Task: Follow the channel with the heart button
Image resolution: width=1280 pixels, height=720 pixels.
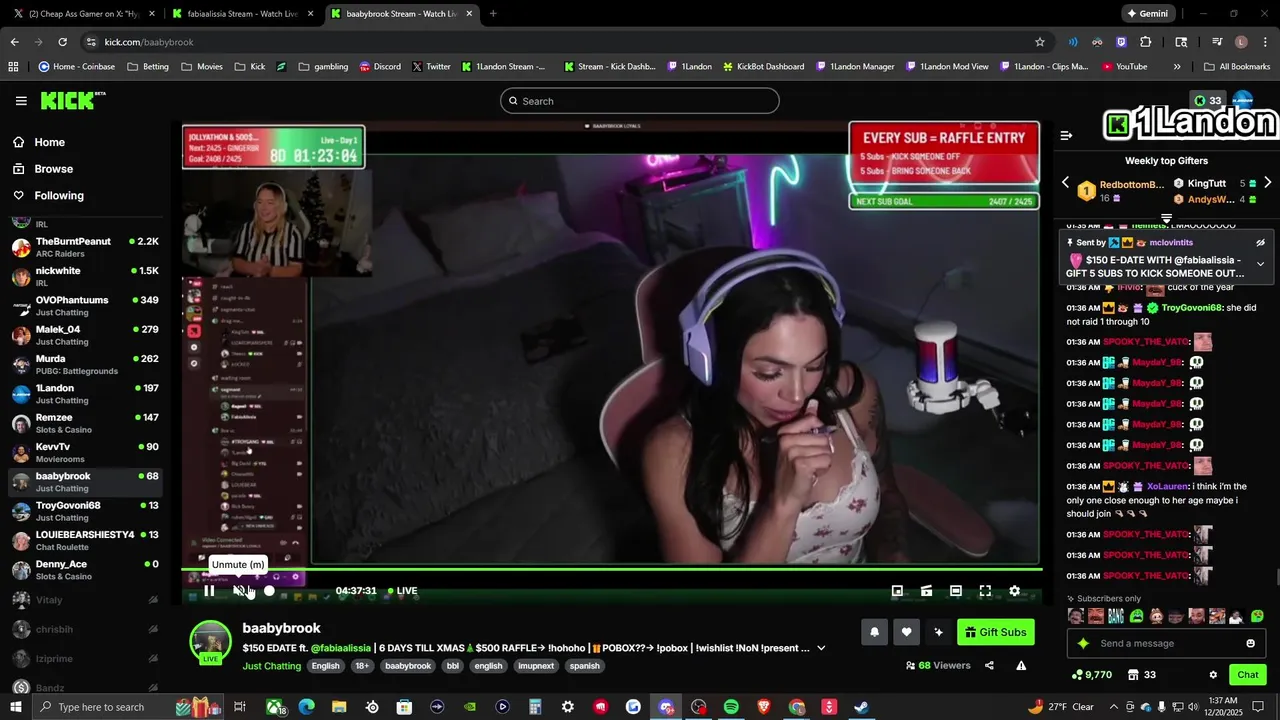Action: point(906,632)
